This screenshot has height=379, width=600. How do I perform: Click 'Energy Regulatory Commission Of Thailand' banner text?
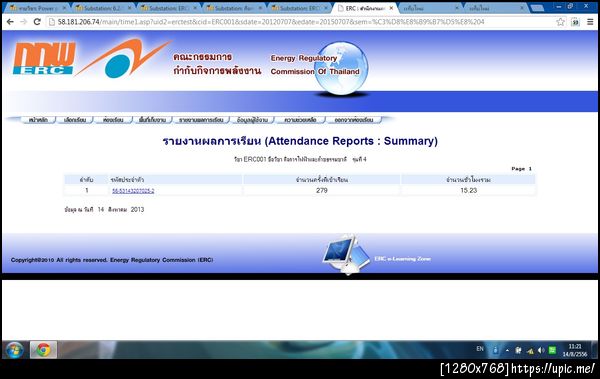pos(315,65)
